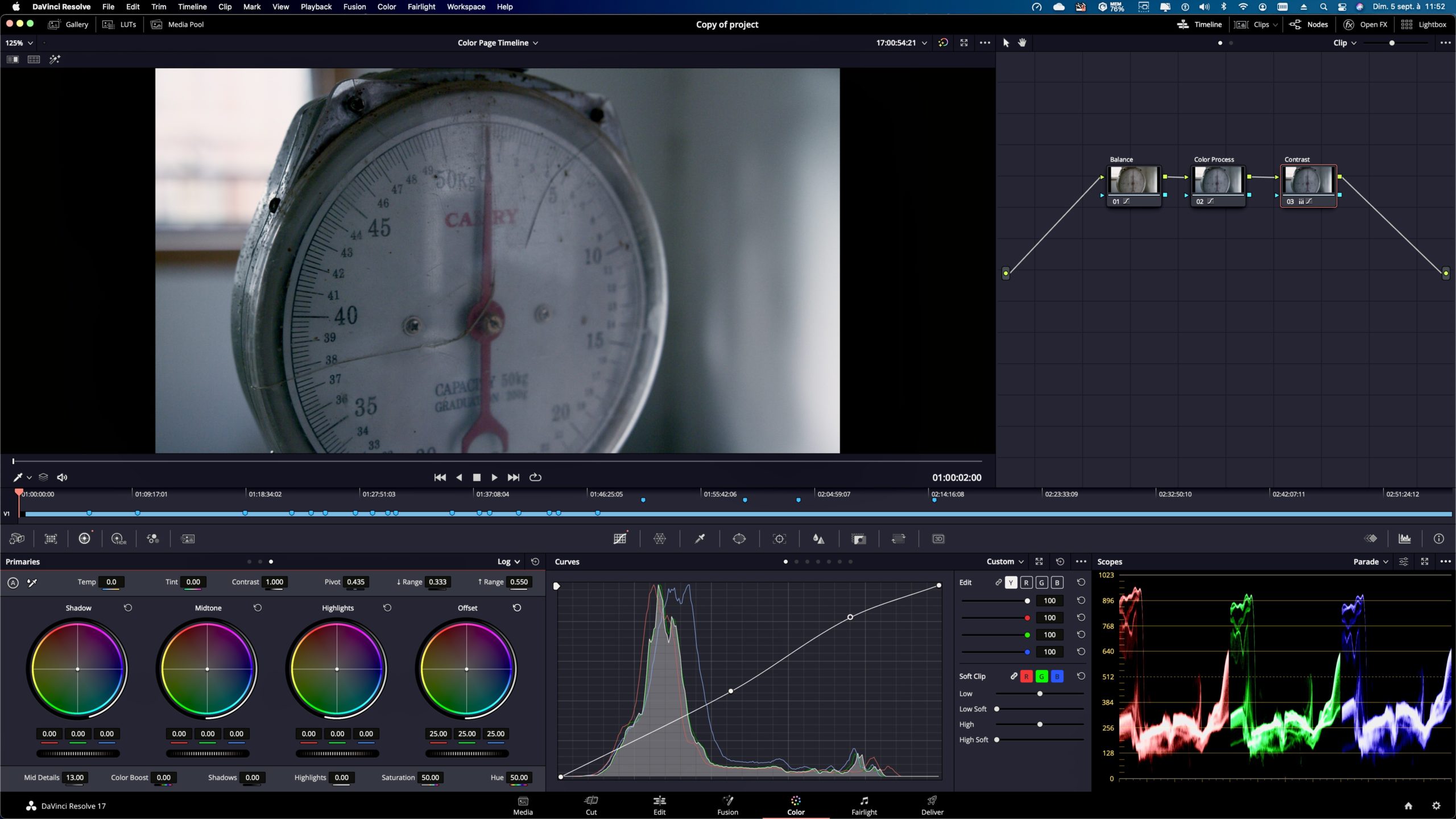Viewport: 1456px width, 819px height.
Task: Open the Power Window palette
Action: (739, 539)
